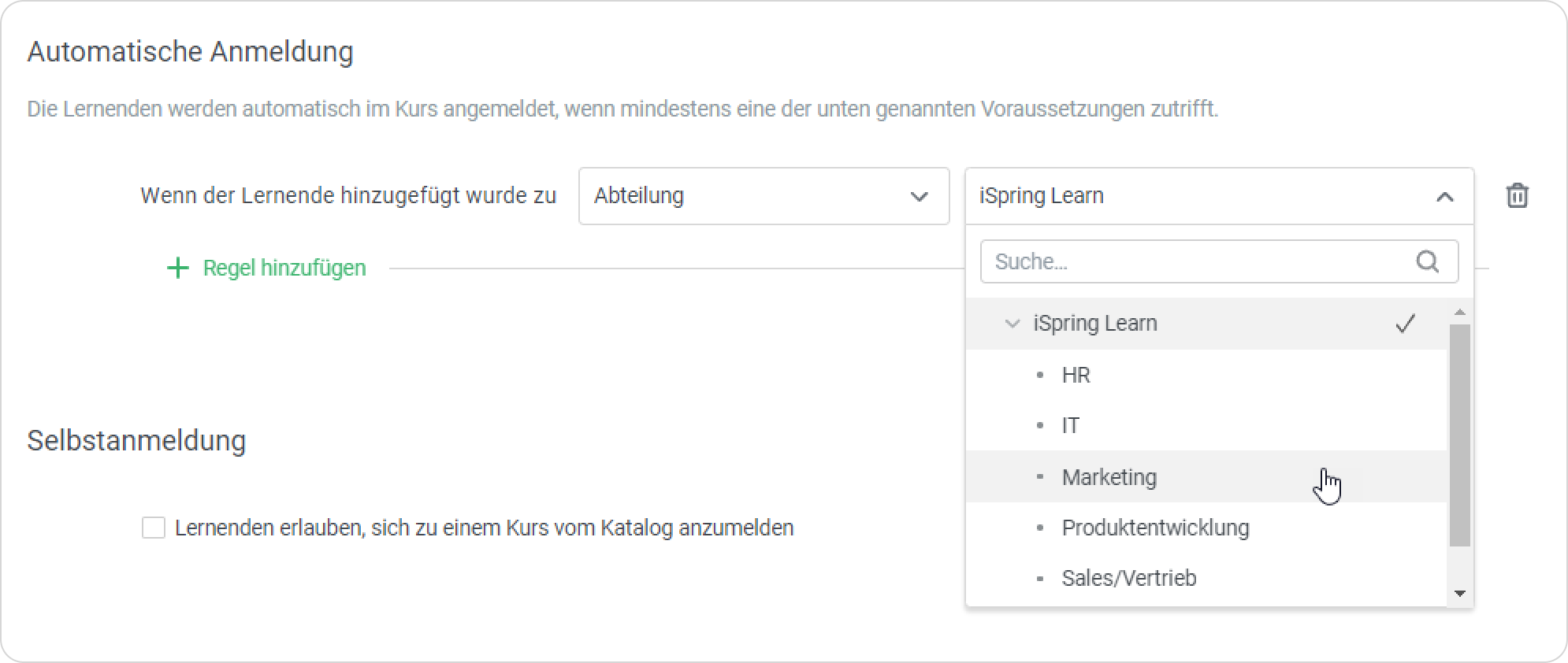Select Produktentwicklung department
This screenshot has height=663, width=1568.
click(x=1155, y=528)
